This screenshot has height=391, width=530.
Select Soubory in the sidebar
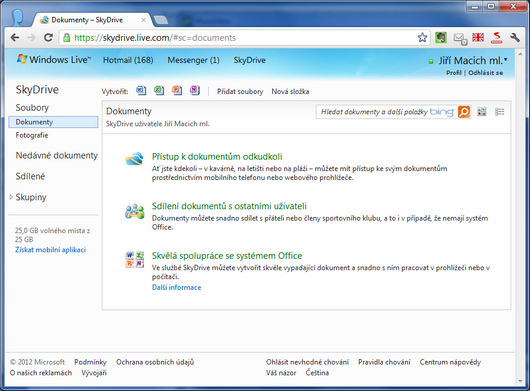(32, 107)
